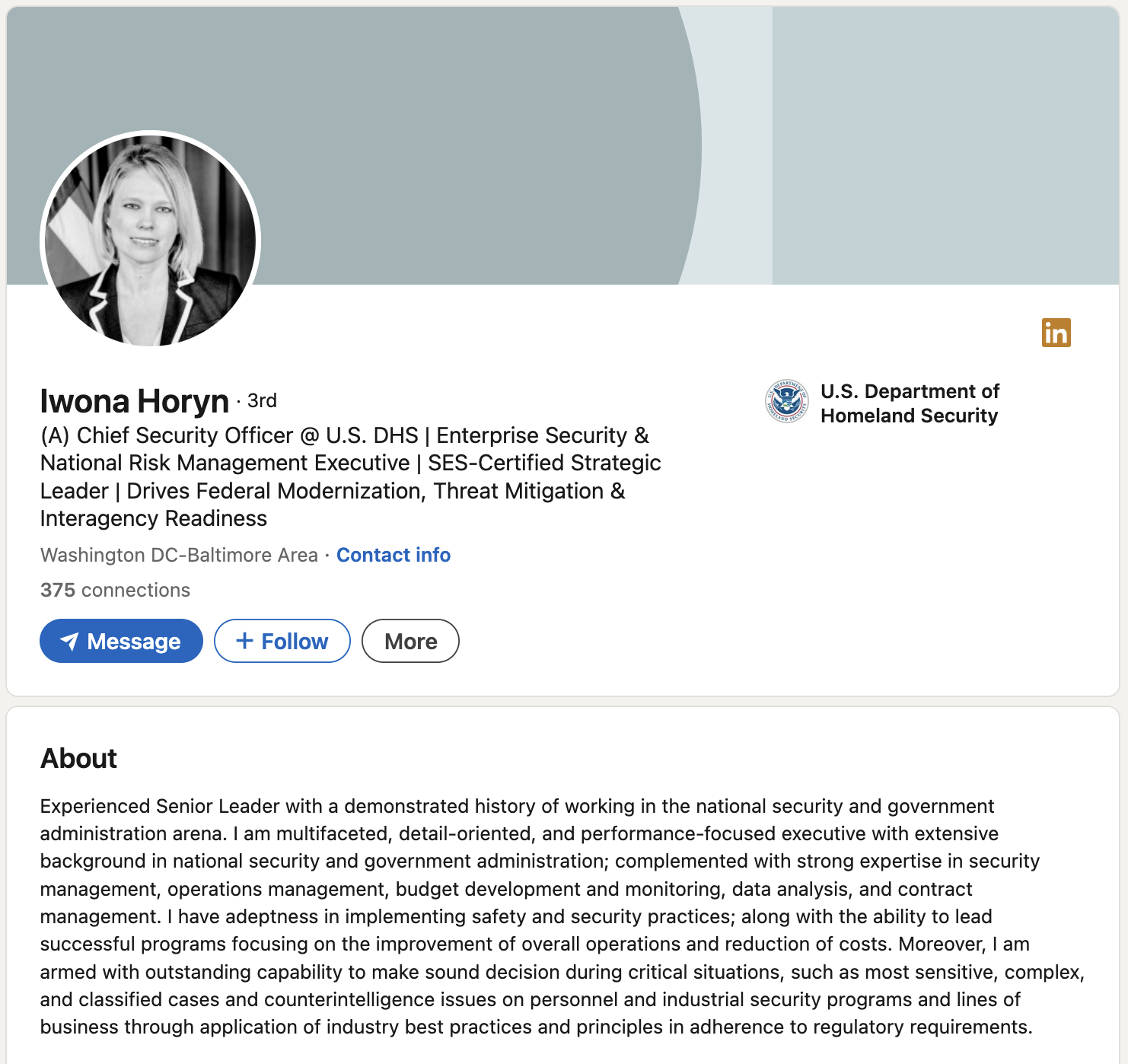The width and height of the screenshot is (1128, 1064).
Task: Click the 3rd degree connection badge
Action: tap(262, 401)
